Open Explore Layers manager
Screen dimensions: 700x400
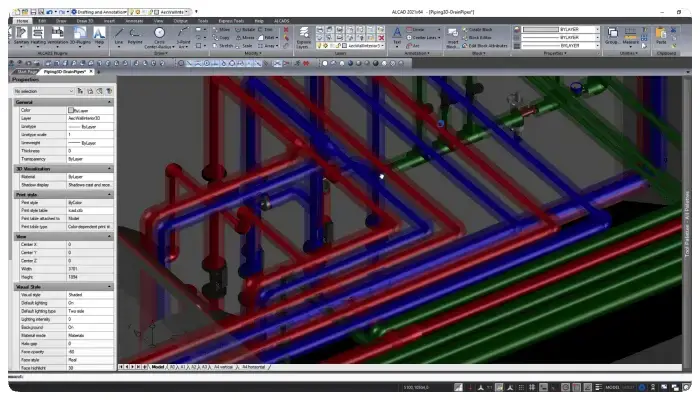tap(304, 38)
